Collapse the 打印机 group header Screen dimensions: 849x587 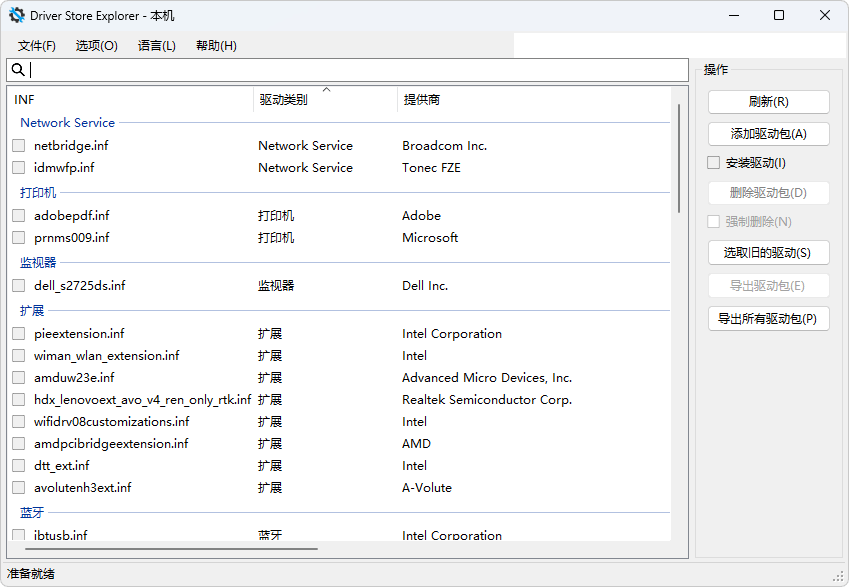tap(38, 193)
